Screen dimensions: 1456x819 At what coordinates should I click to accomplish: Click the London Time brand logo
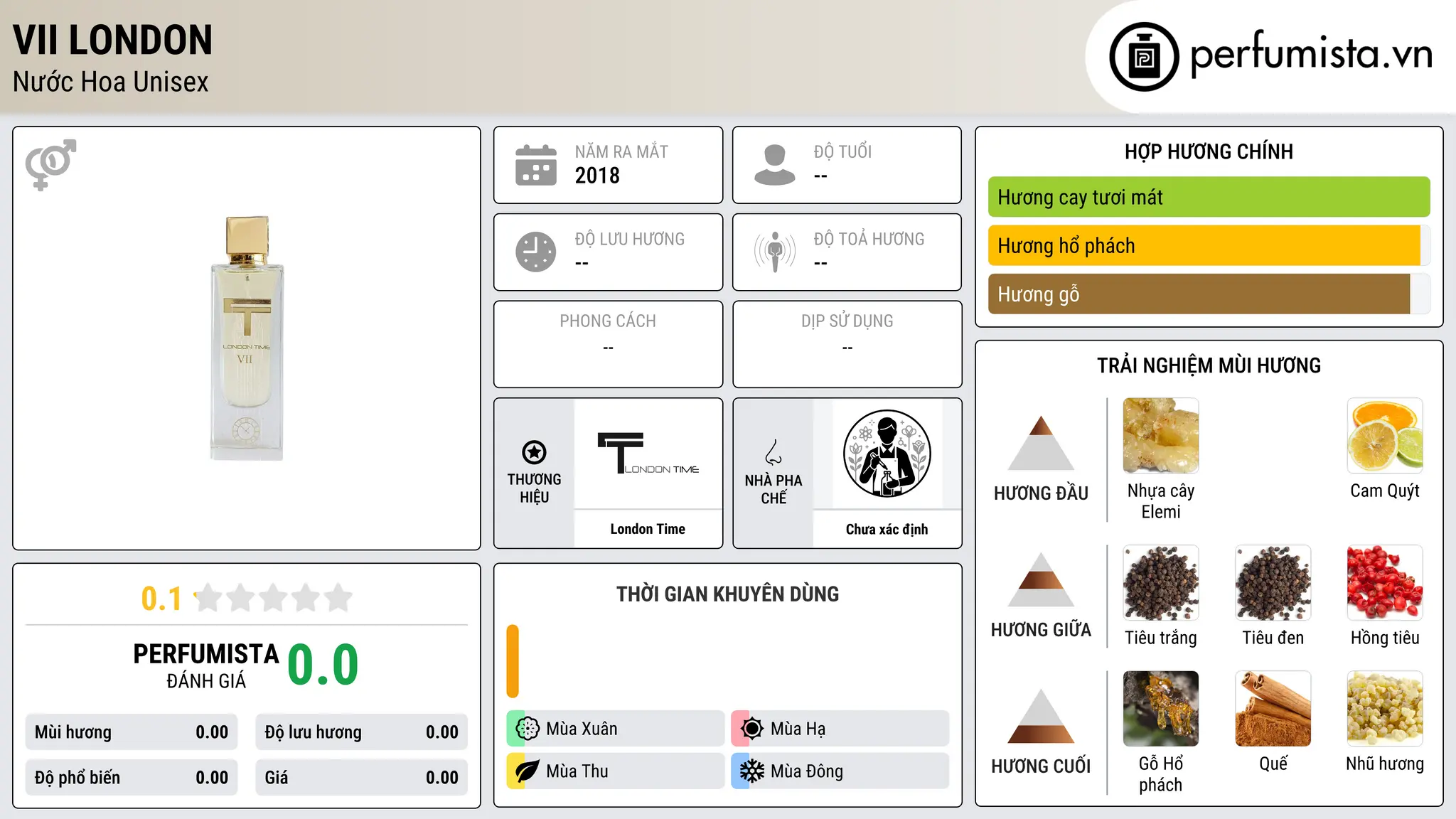[648, 453]
